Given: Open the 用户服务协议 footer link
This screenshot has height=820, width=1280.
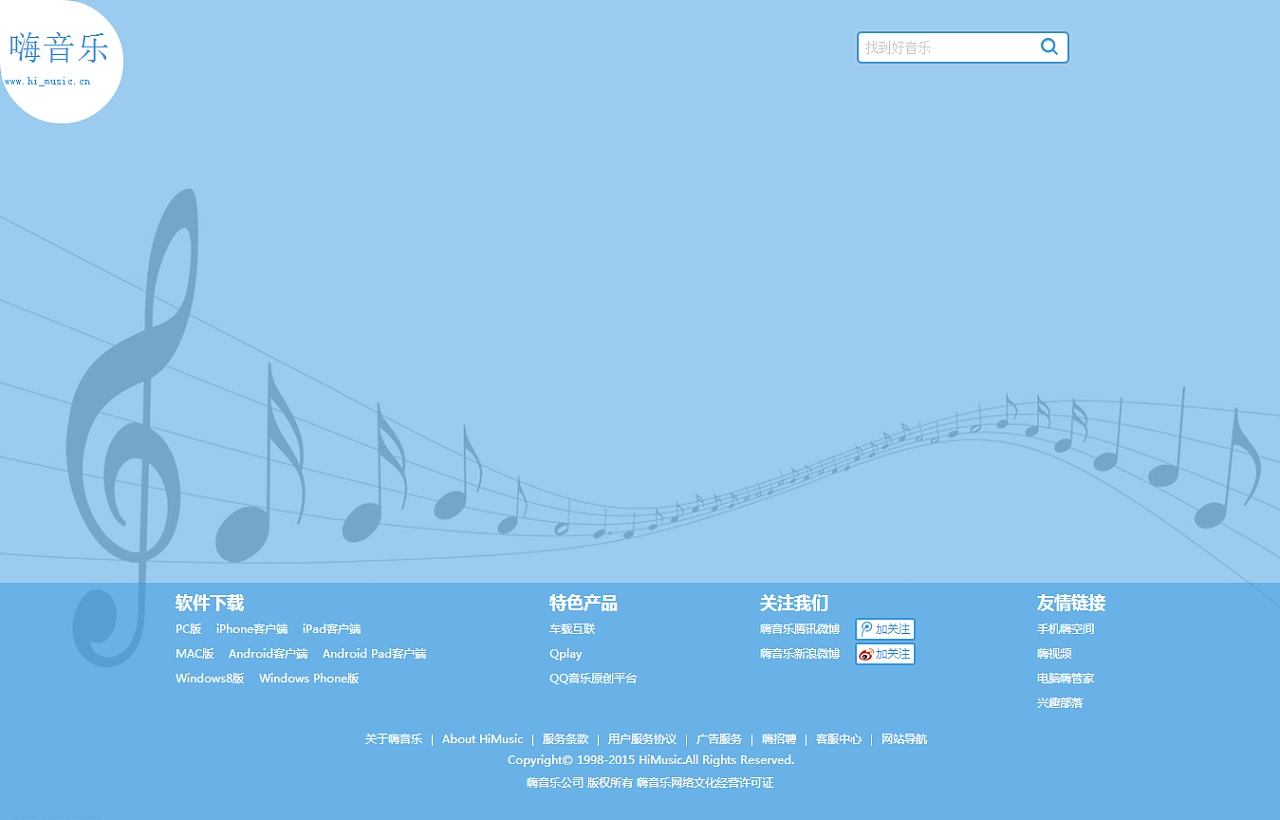Looking at the screenshot, I should click(642, 739).
